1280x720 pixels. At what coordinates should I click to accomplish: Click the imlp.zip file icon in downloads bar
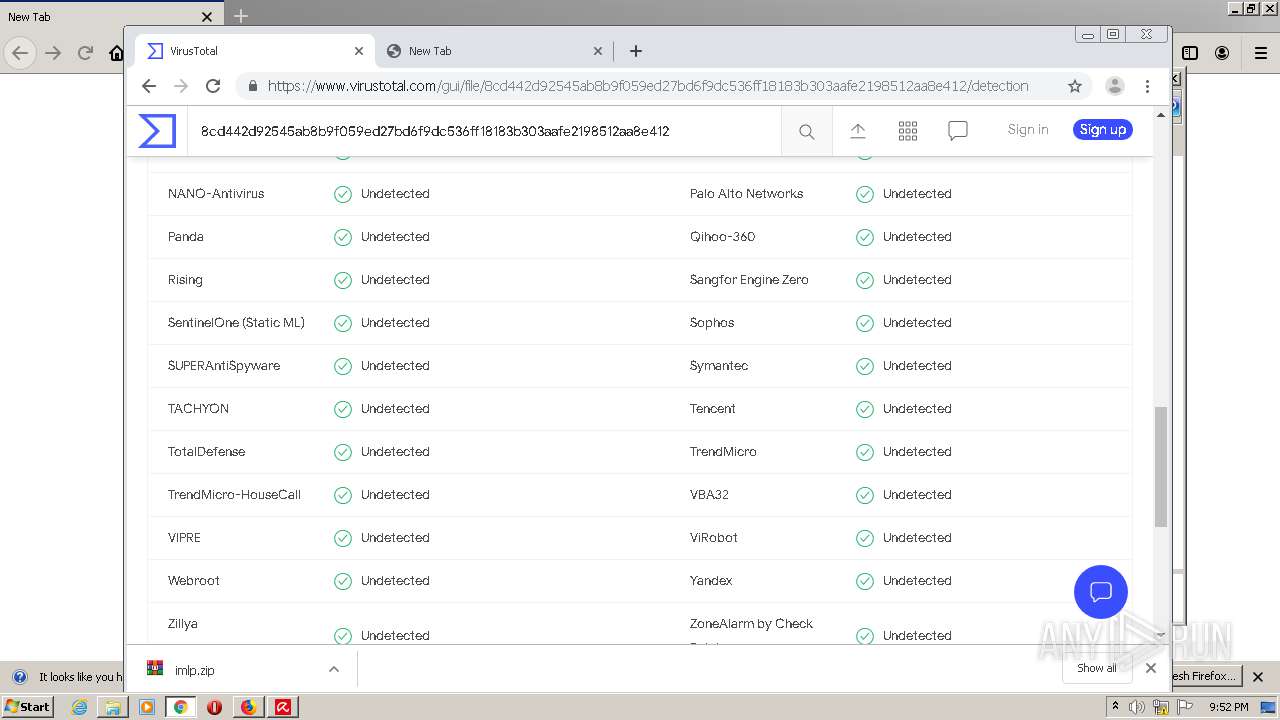[x=155, y=669]
